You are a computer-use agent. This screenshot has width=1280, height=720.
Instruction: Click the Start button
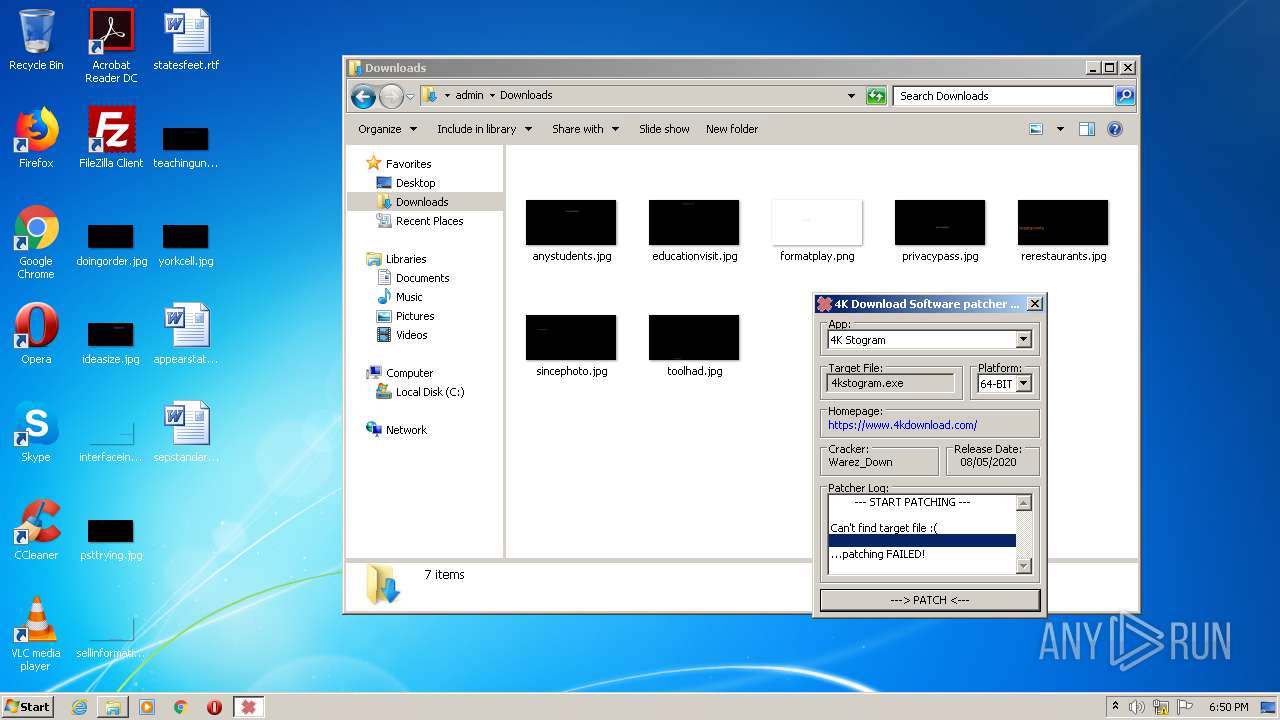pos(28,707)
